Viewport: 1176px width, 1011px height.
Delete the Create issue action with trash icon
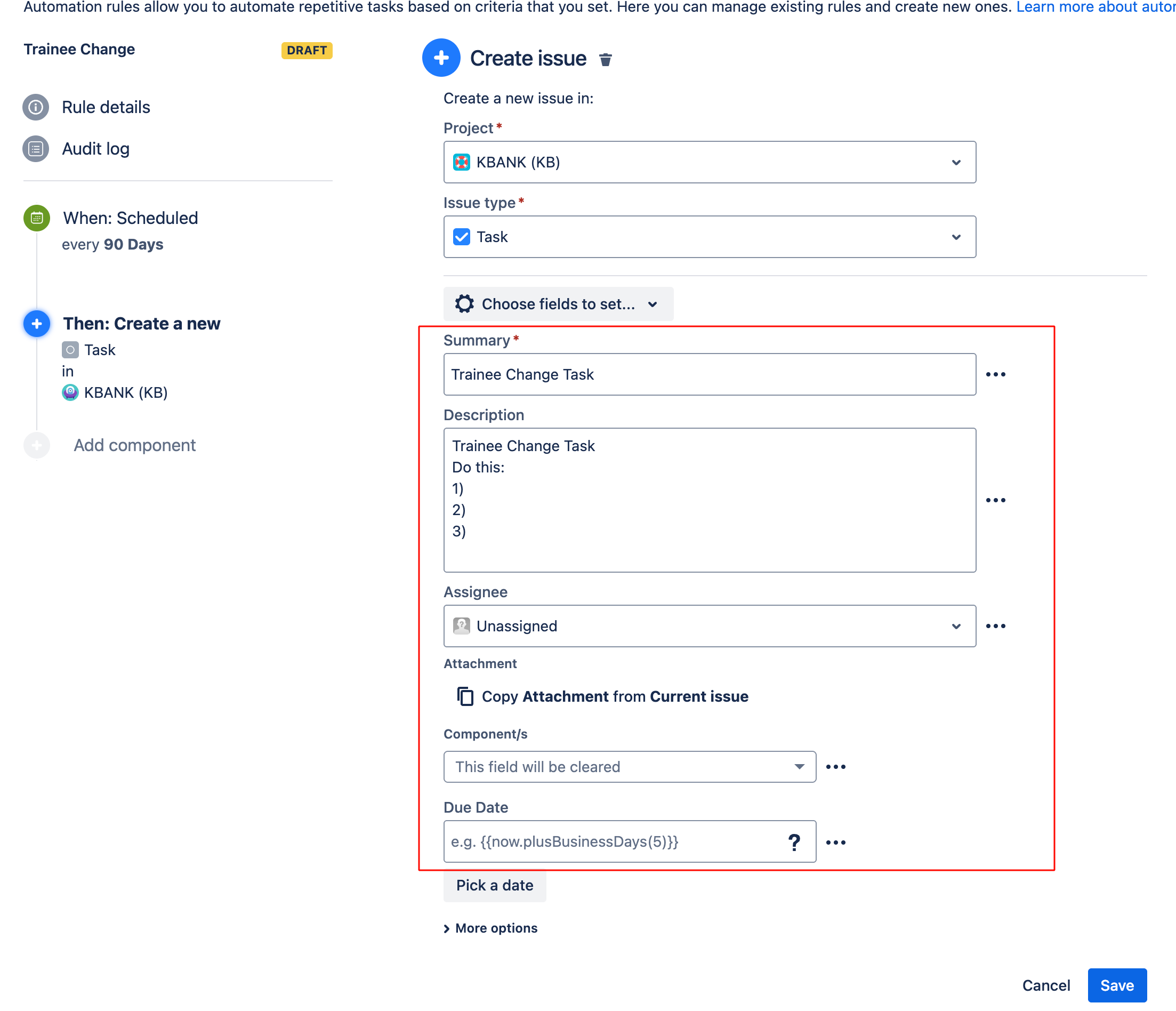(605, 59)
